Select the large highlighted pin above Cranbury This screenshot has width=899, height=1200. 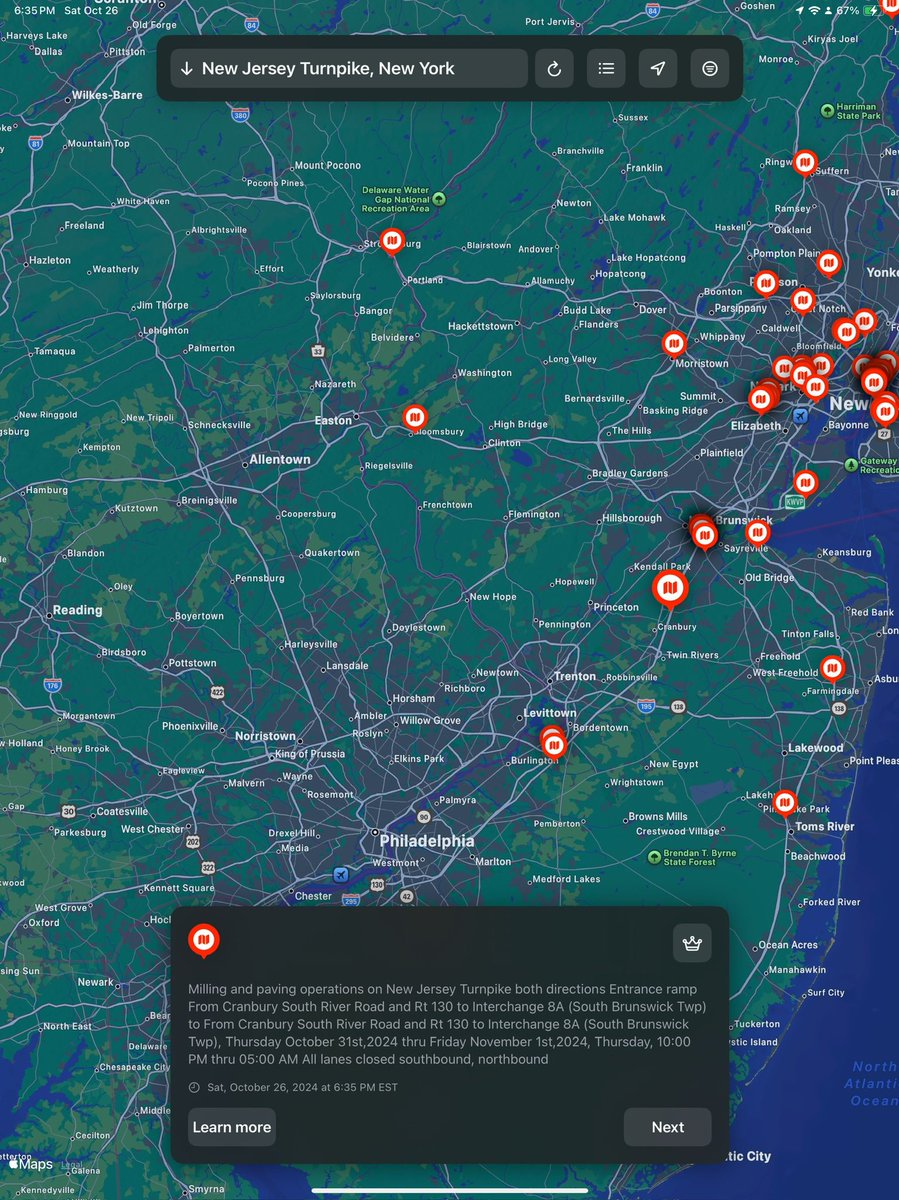[x=670, y=590]
